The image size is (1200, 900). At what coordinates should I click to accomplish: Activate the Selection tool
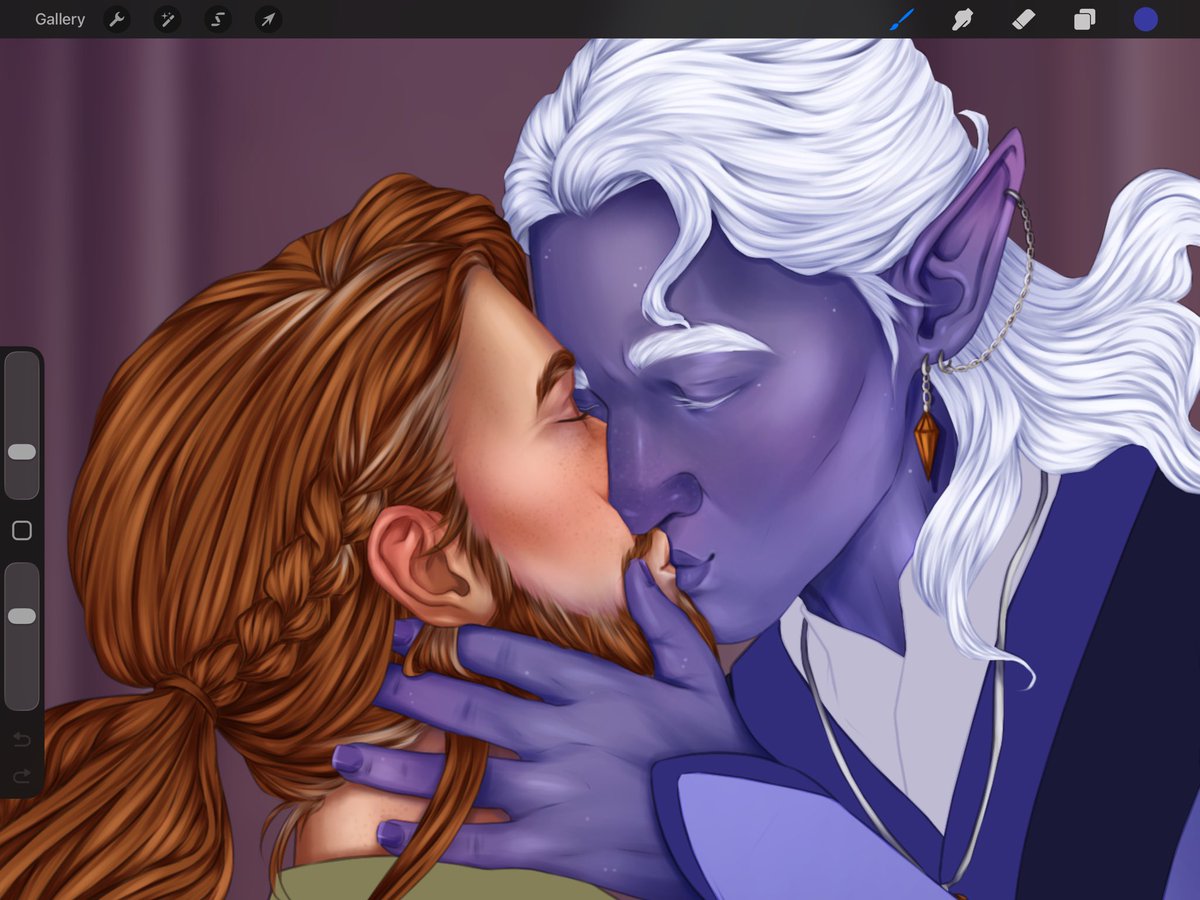click(217, 19)
